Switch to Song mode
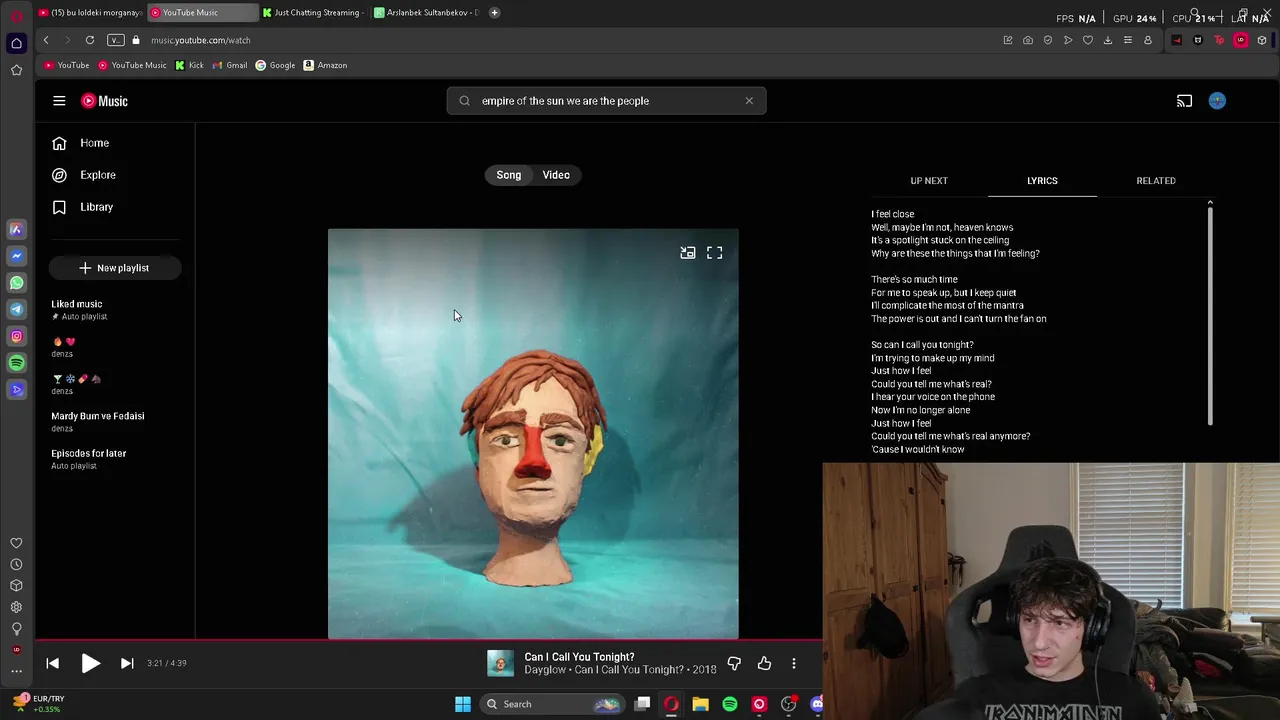Screen dimensions: 1280x720 click(x=508, y=175)
